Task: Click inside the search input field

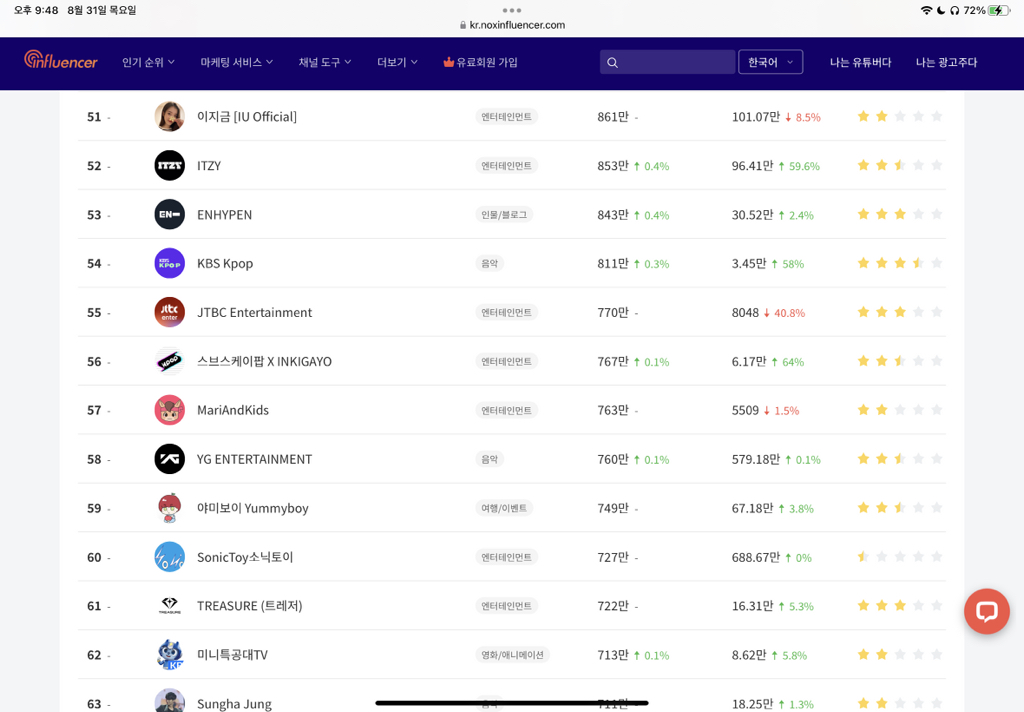Action: pos(667,62)
